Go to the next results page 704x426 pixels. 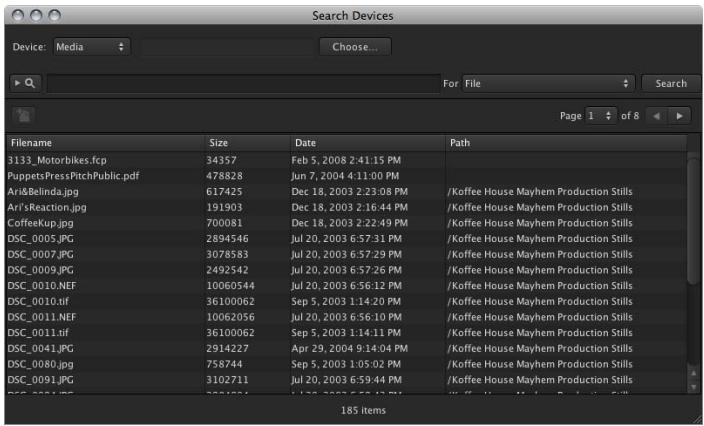680,116
